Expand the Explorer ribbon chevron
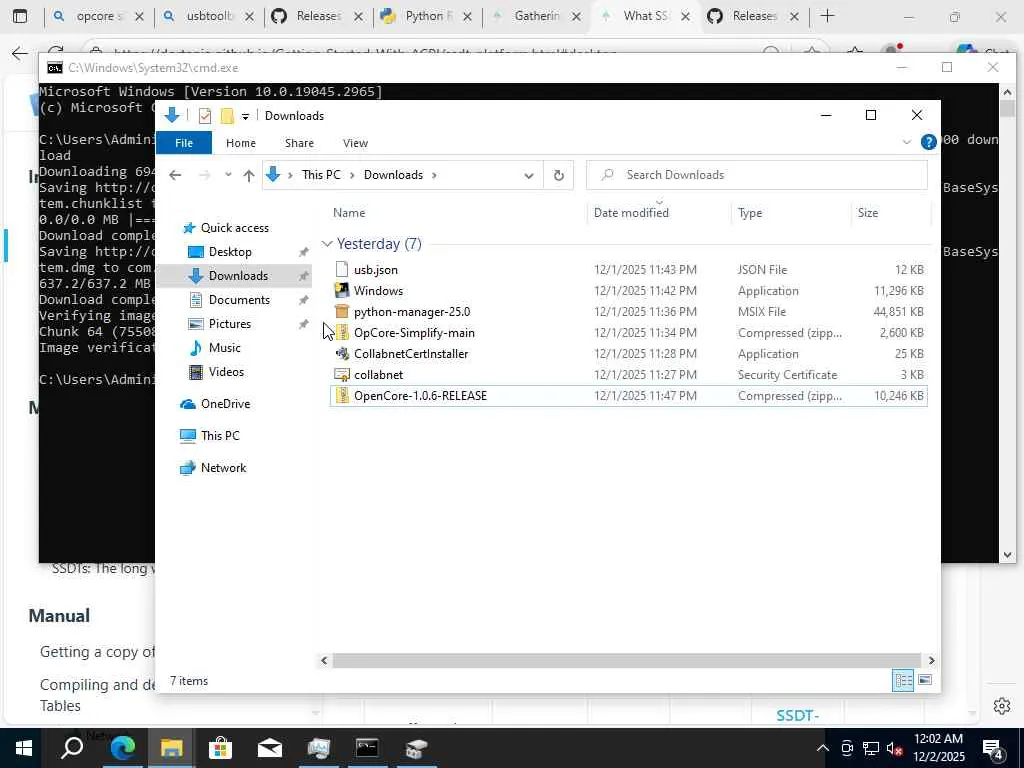This screenshot has width=1024, height=768. pos(906,142)
